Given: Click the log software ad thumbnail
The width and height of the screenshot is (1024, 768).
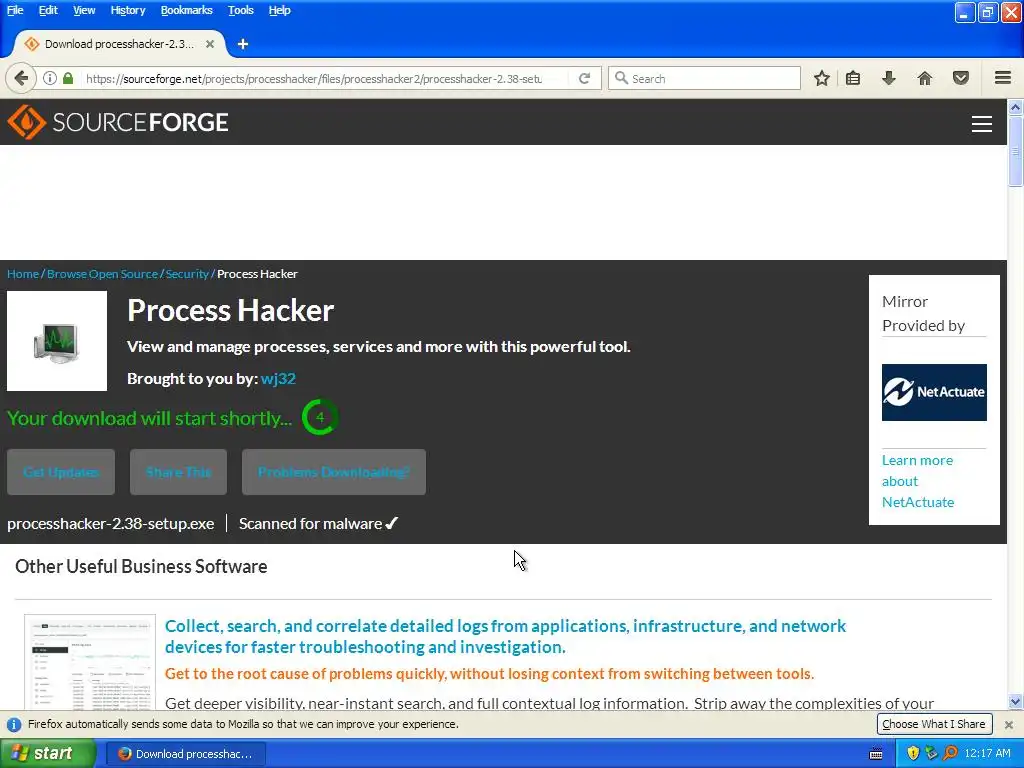Looking at the screenshot, I should (90, 662).
